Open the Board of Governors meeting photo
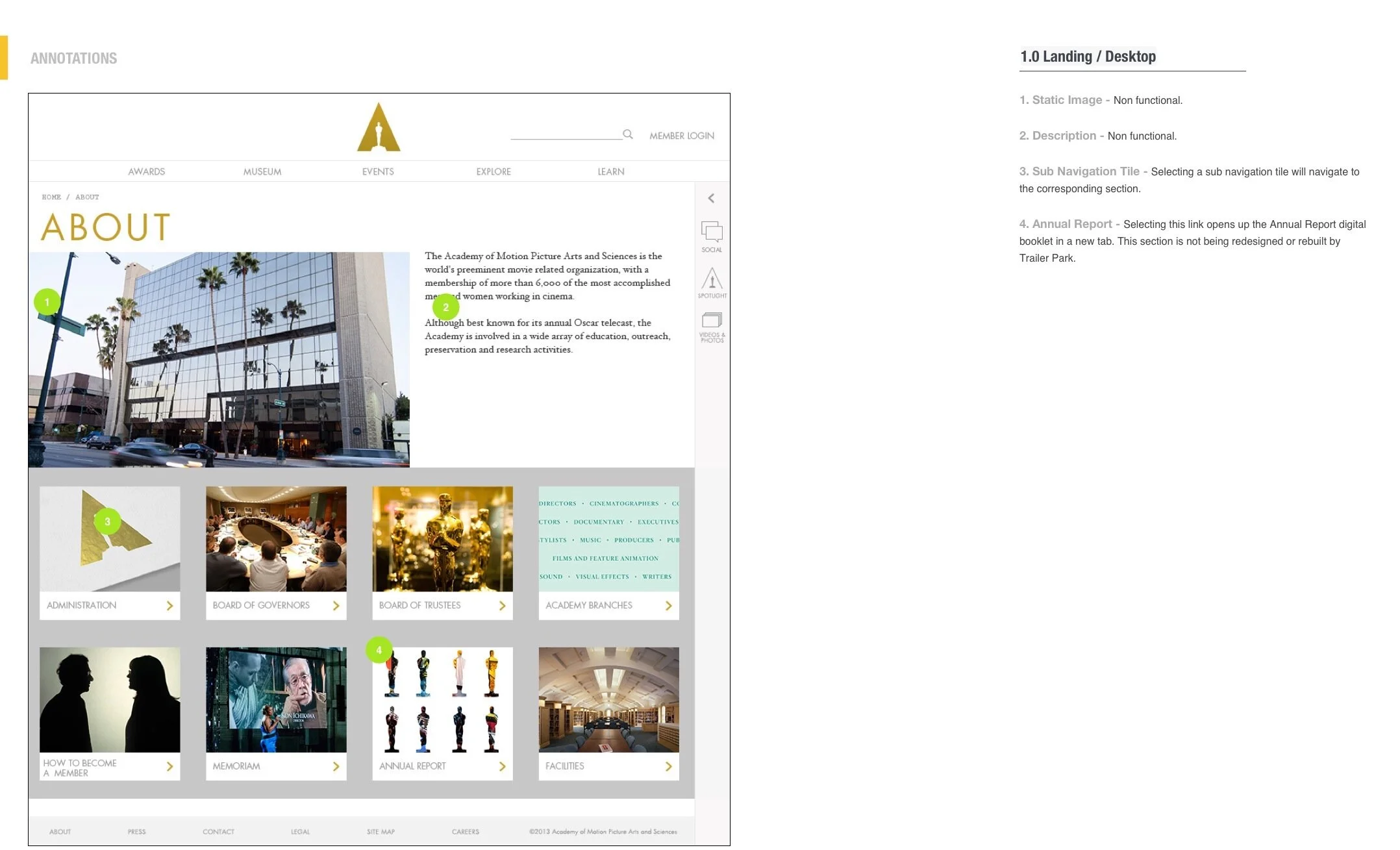Image resolution: width=1400 pixels, height=850 pixels. click(x=276, y=539)
